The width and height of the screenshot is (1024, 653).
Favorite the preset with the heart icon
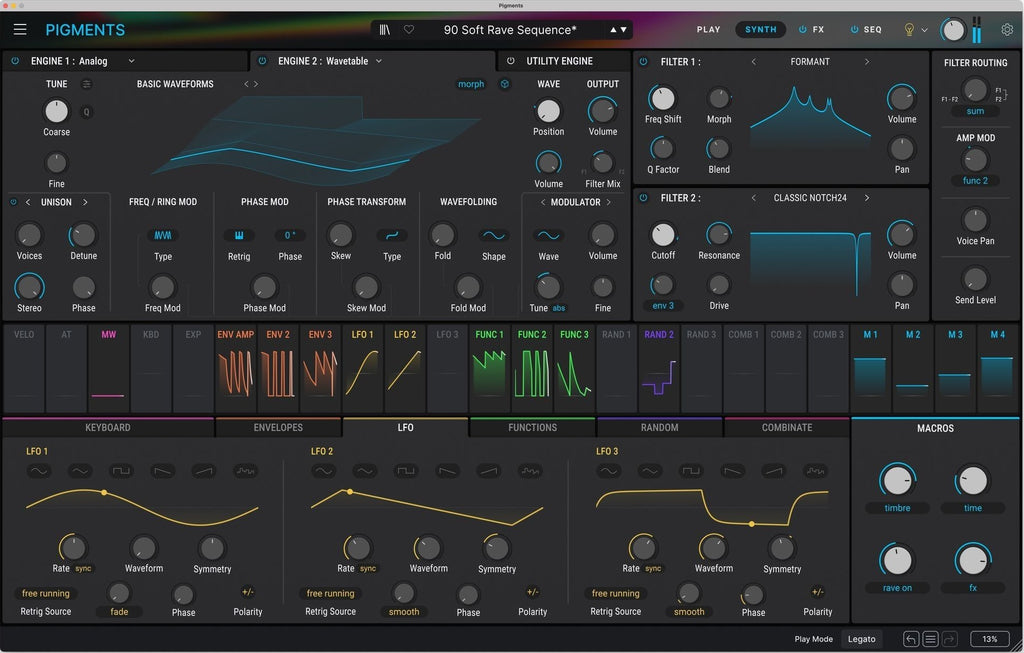409,29
